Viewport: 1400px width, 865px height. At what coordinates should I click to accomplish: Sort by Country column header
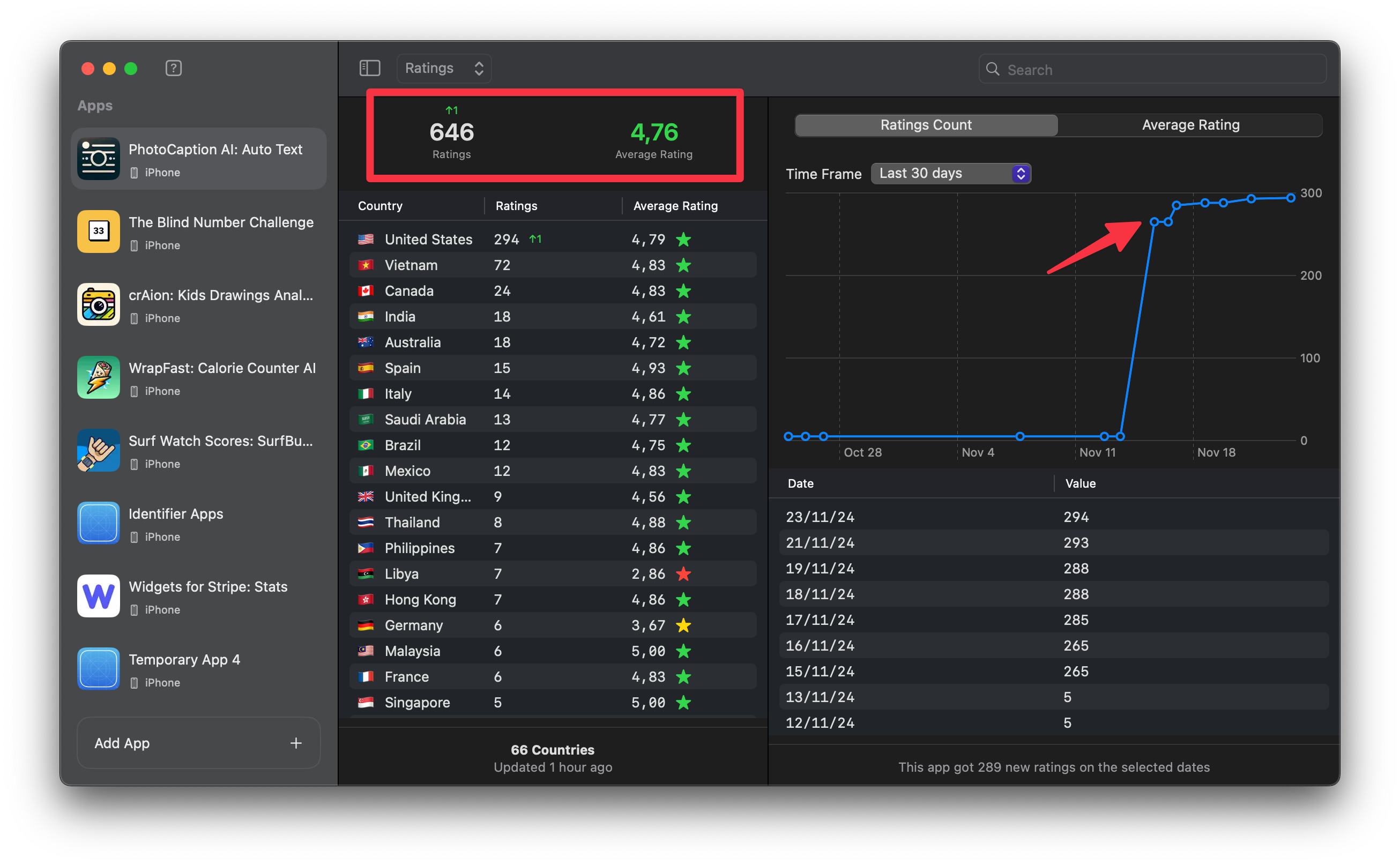click(380, 206)
